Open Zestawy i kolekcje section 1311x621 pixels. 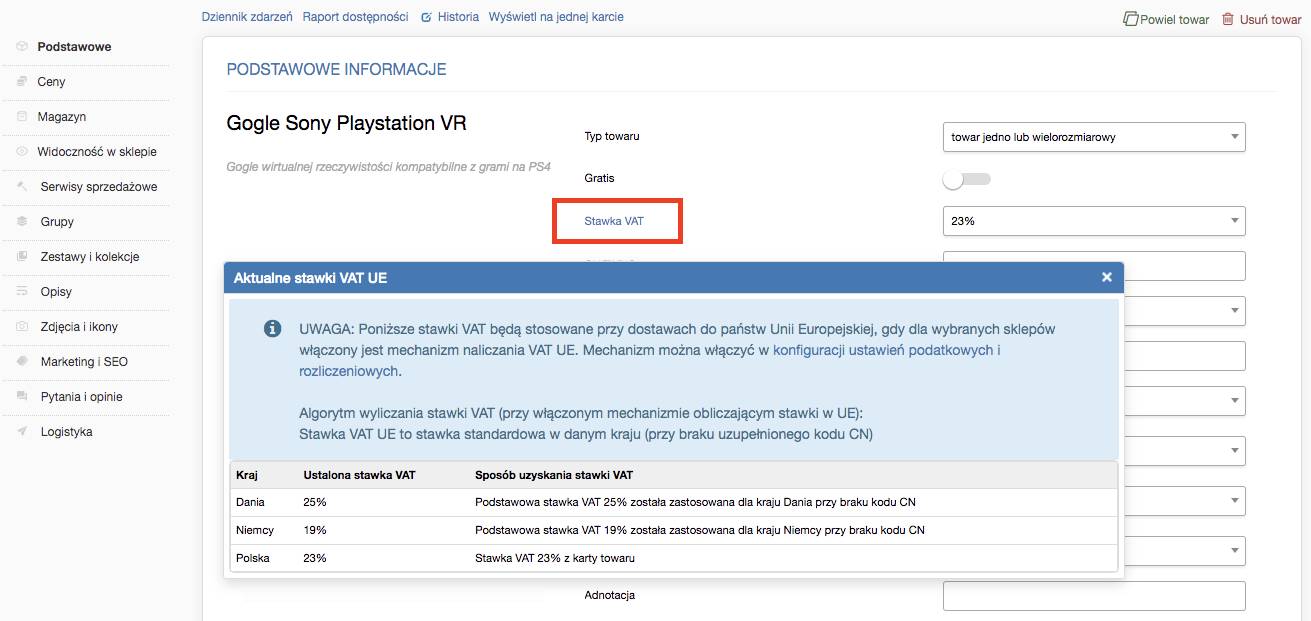click(x=90, y=257)
